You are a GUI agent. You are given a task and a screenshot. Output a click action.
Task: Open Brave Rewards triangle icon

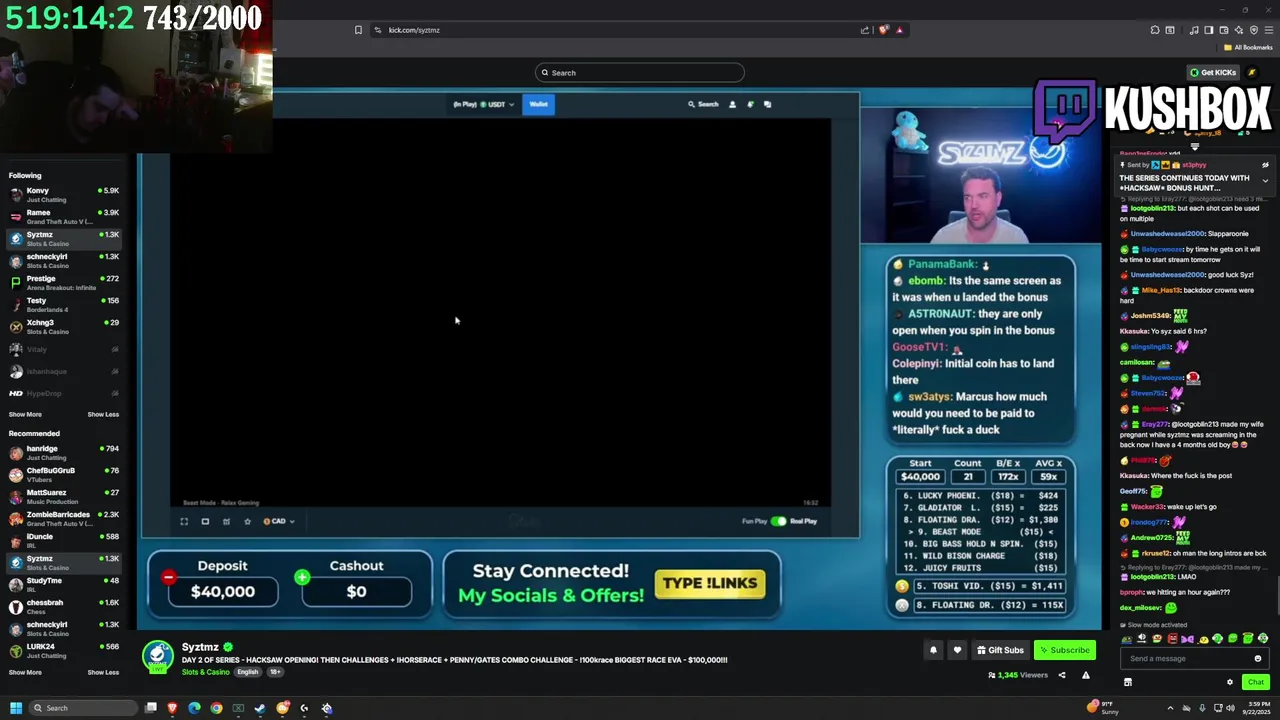(899, 30)
